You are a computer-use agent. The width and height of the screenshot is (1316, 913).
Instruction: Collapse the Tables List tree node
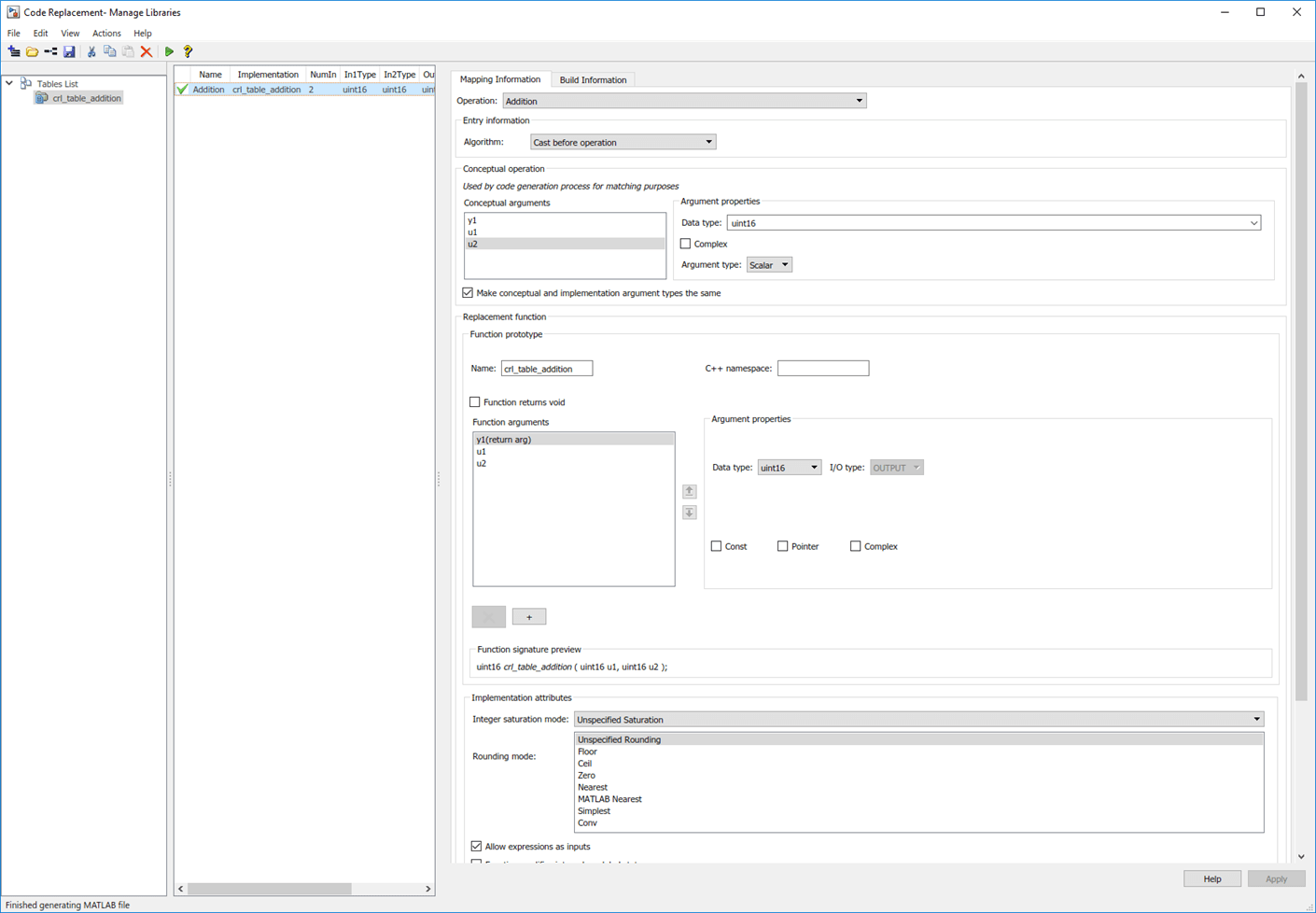click(x=9, y=83)
